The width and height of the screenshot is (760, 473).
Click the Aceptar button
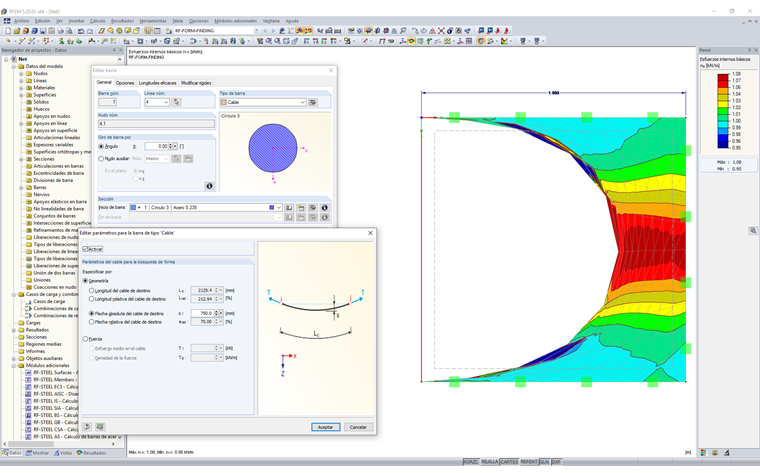(x=326, y=427)
